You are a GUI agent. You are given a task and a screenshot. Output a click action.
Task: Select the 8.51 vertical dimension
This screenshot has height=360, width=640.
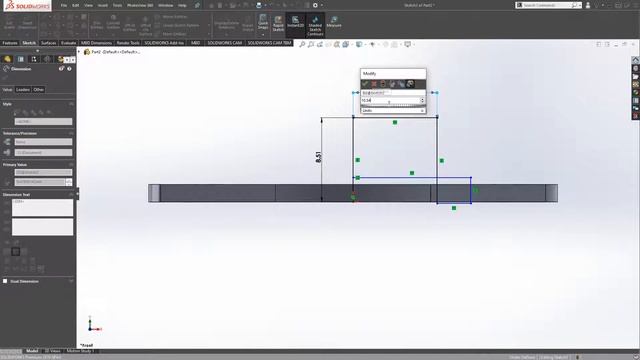318,157
